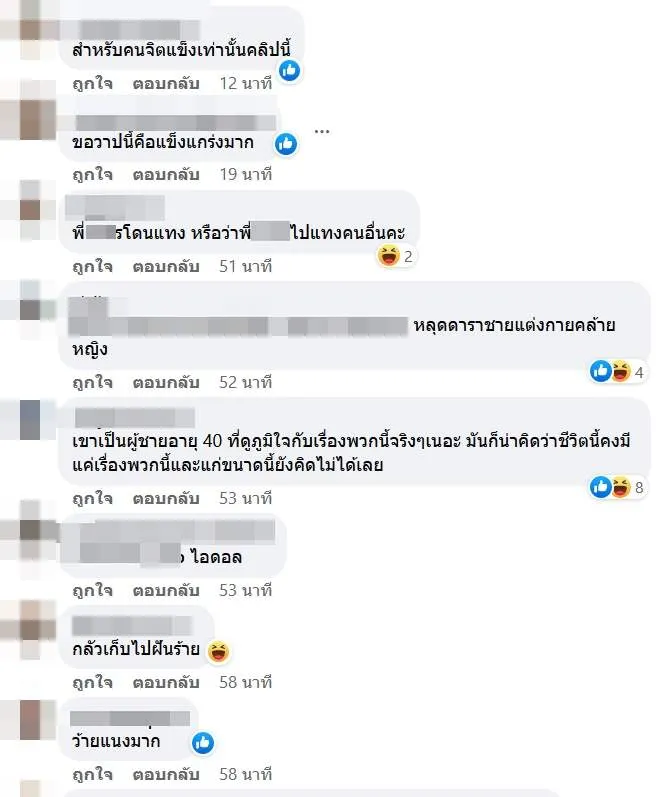Image resolution: width=666 pixels, height=797 pixels.
Task: Like the comment posted 51 นาที ago
Action: click(92, 266)
